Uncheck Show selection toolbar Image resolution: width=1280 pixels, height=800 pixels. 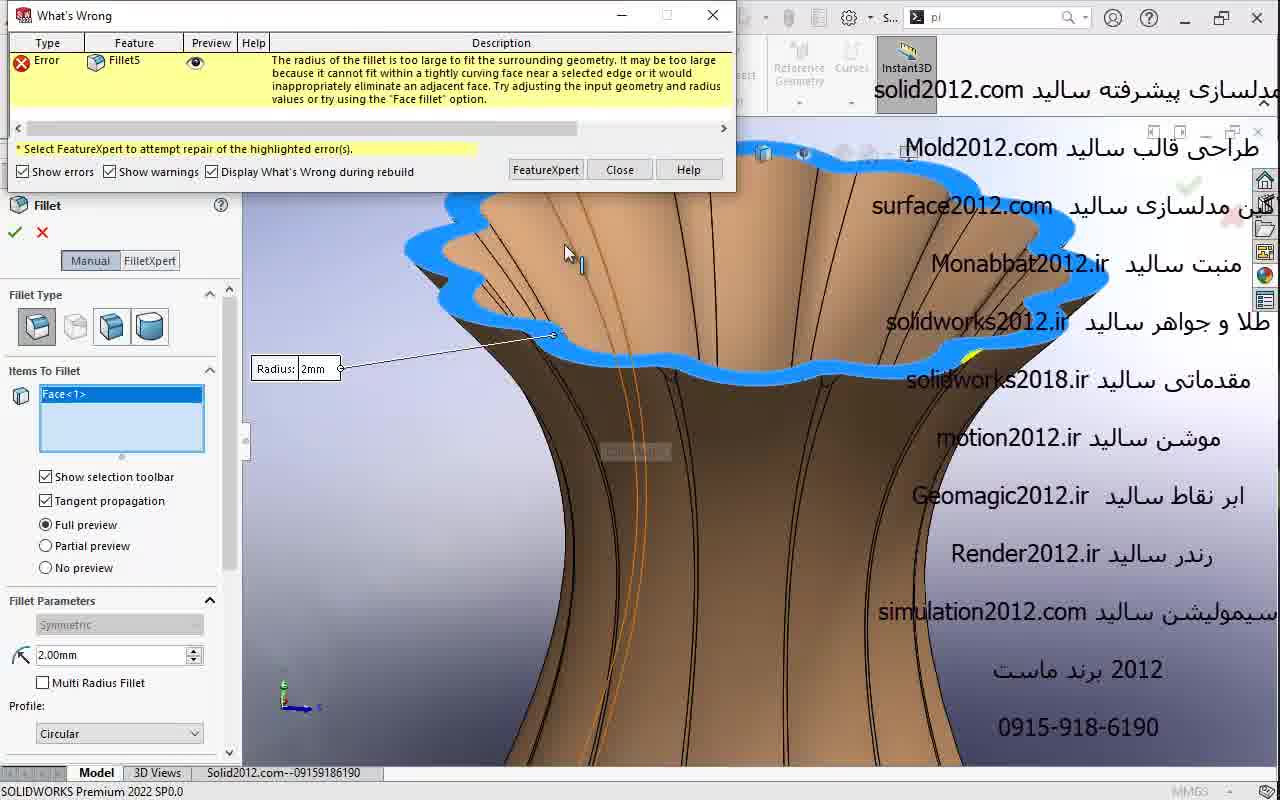pyautogui.click(x=45, y=477)
